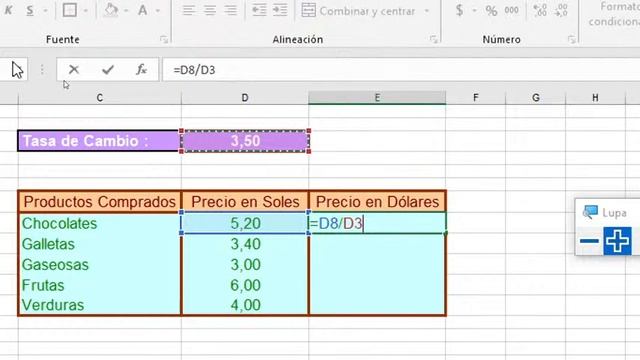Screen dimensions: 640x360
Task: Select column F header
Action: tap(476, 98)
